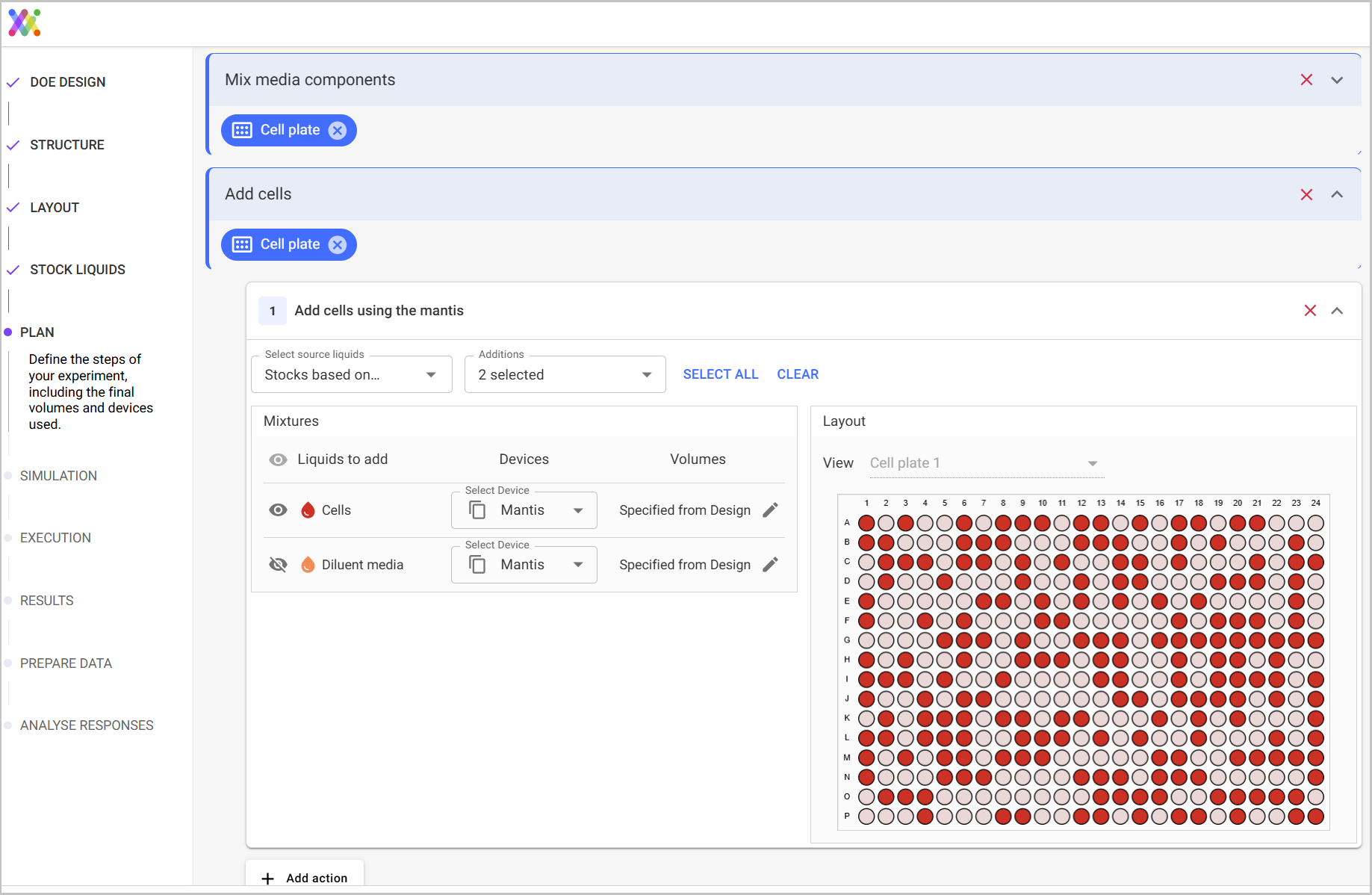The image size is (1372, 895).
Task: Click the SELECT ALL link
Action: point(720,374)
